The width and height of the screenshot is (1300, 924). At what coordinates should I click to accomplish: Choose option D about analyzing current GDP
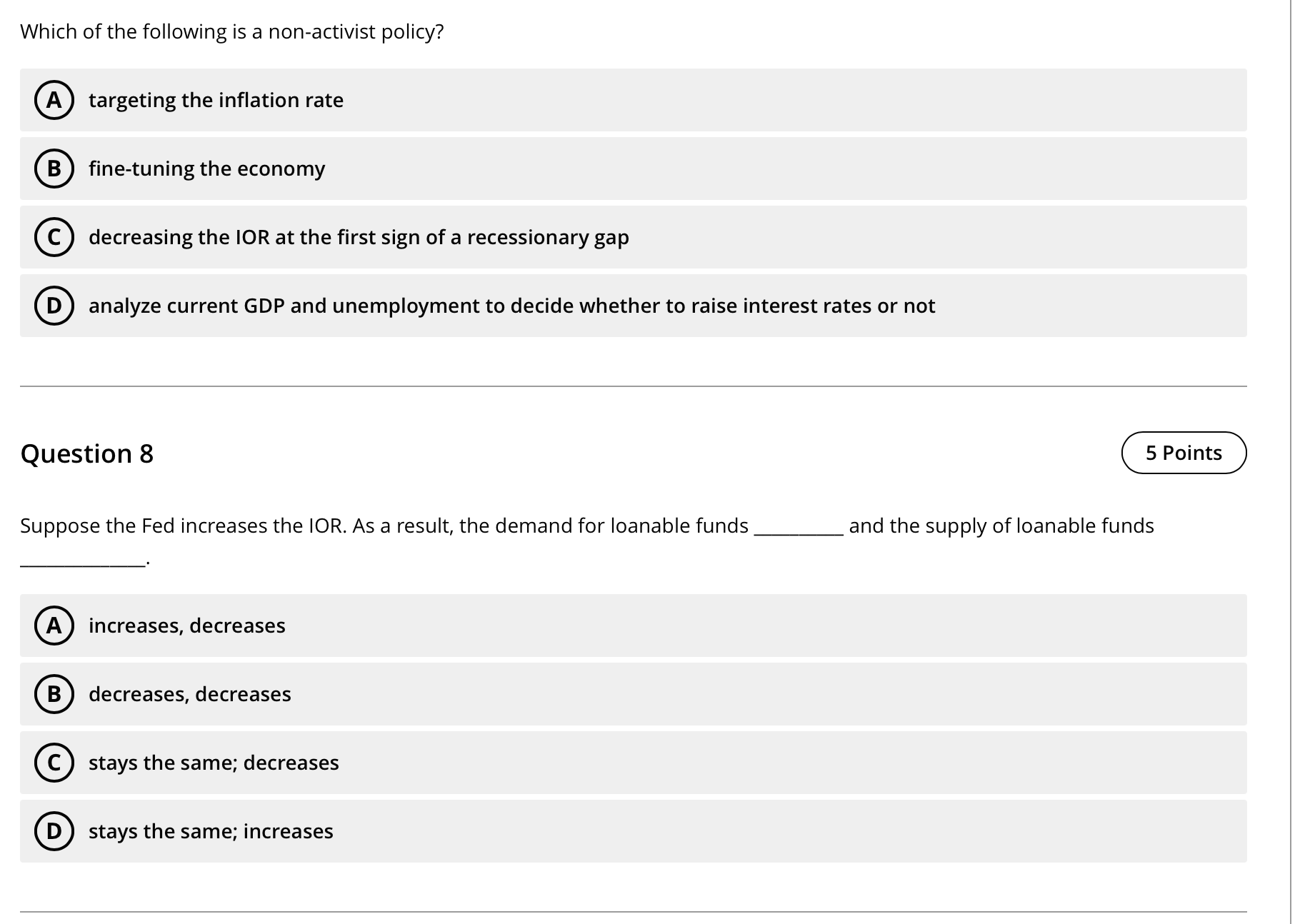point(511,306)
